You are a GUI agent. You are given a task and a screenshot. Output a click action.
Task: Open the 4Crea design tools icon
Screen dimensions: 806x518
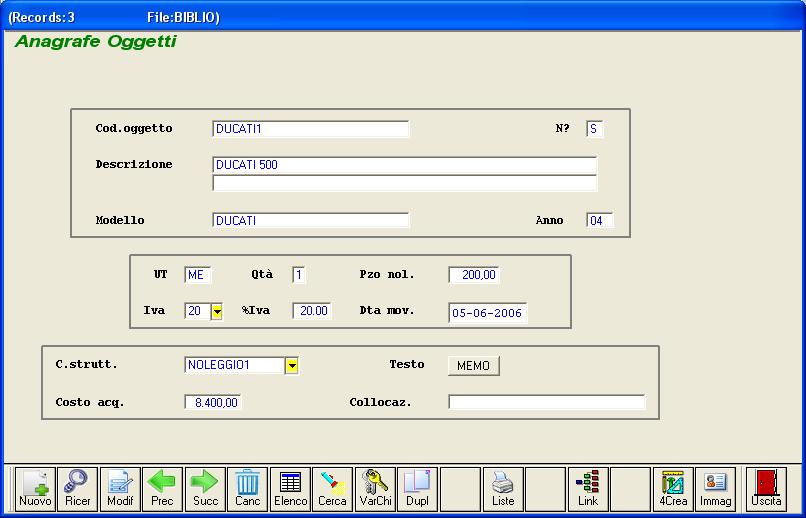tap(673, 489)
